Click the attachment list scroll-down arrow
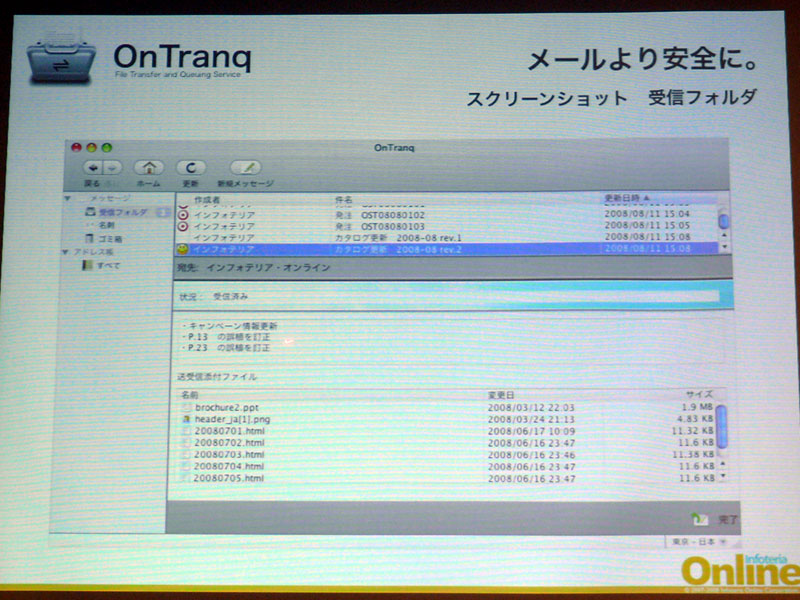 tap(721, 477)
